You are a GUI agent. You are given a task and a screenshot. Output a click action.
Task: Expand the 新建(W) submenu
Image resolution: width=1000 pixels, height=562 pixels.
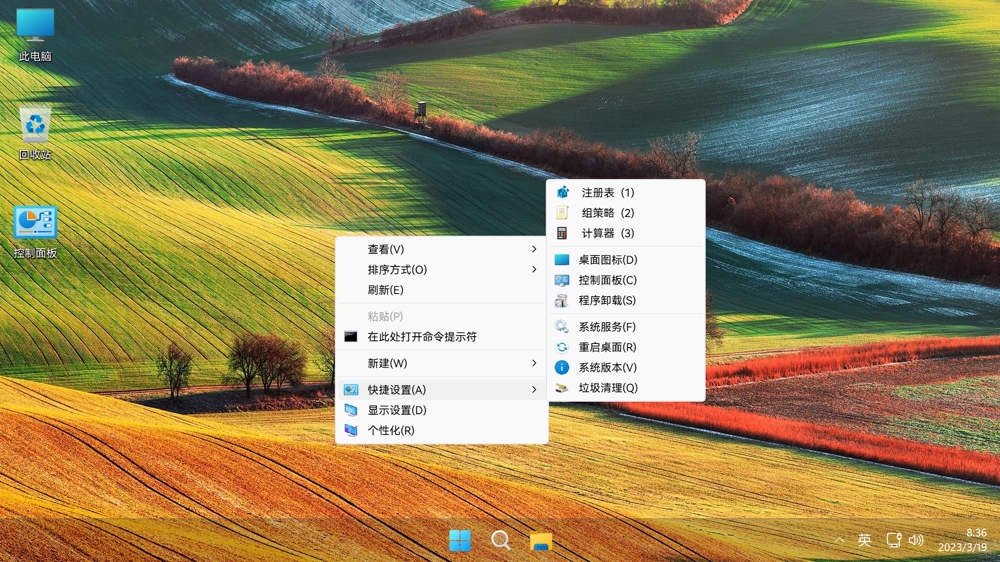(440, 363)
